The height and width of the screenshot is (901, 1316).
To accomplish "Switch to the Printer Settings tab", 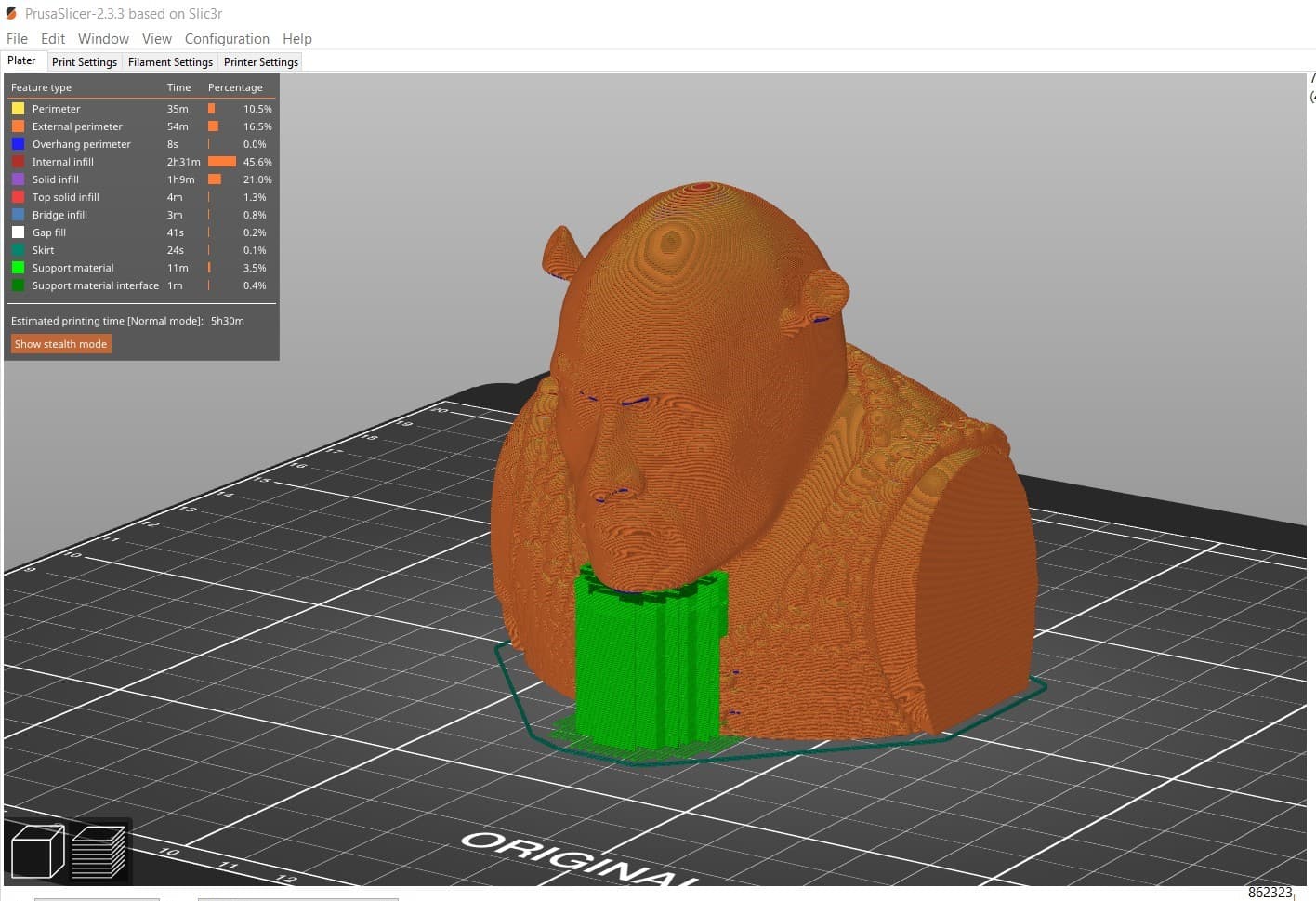I will [261, 61].
